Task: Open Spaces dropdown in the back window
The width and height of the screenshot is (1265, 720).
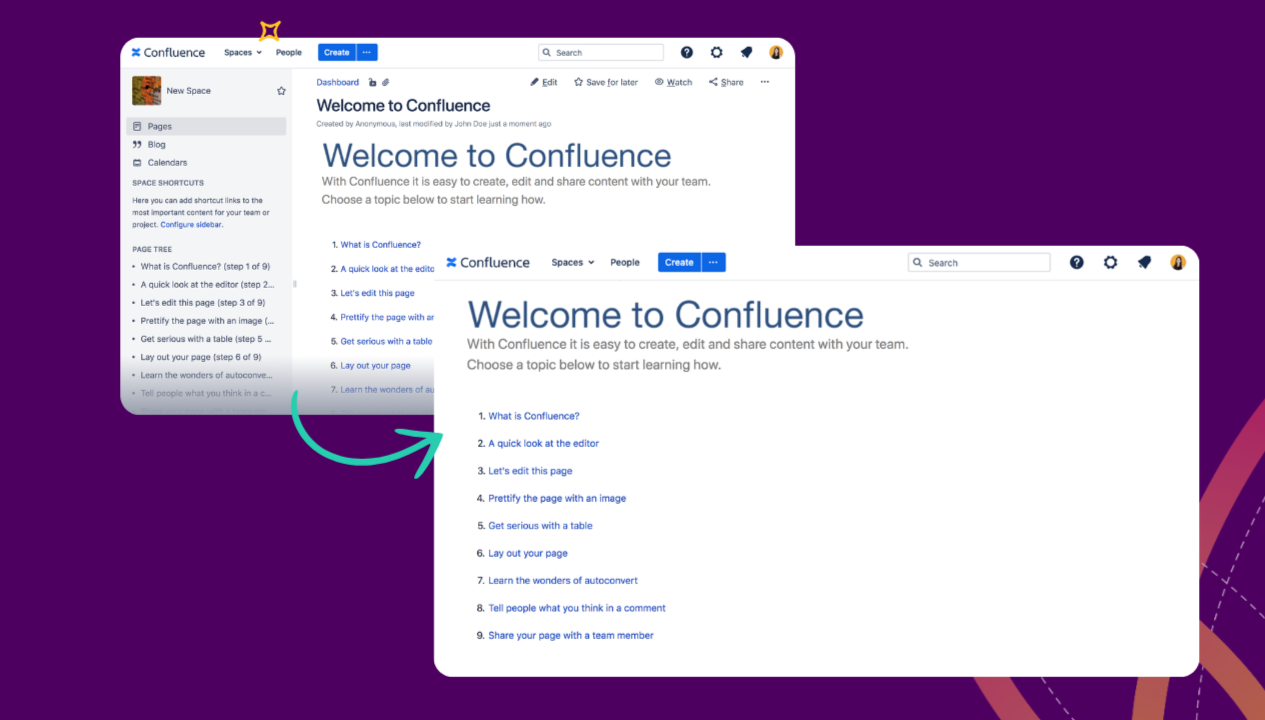Action: 243,52
